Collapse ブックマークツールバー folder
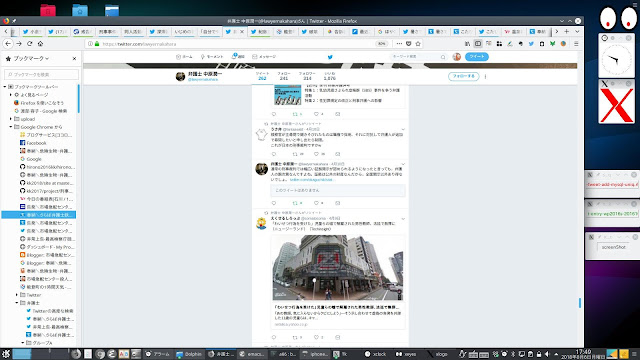 tap(5, 87)
